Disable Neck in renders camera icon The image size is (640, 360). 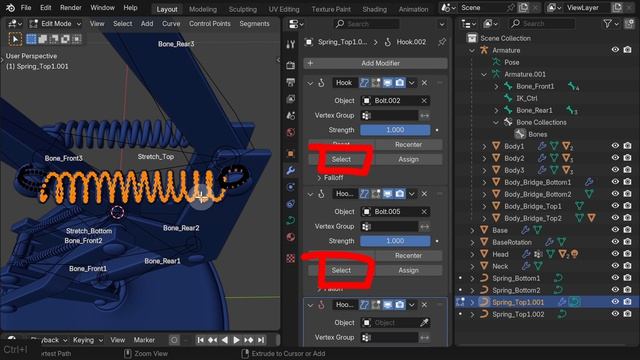(x=627, y=266)
